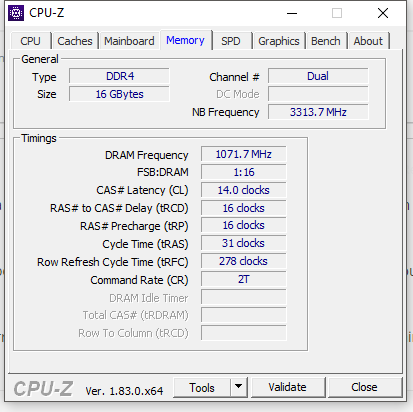
Task: Click the CPU-Z app icon in title bar
Action: [16, 13]
